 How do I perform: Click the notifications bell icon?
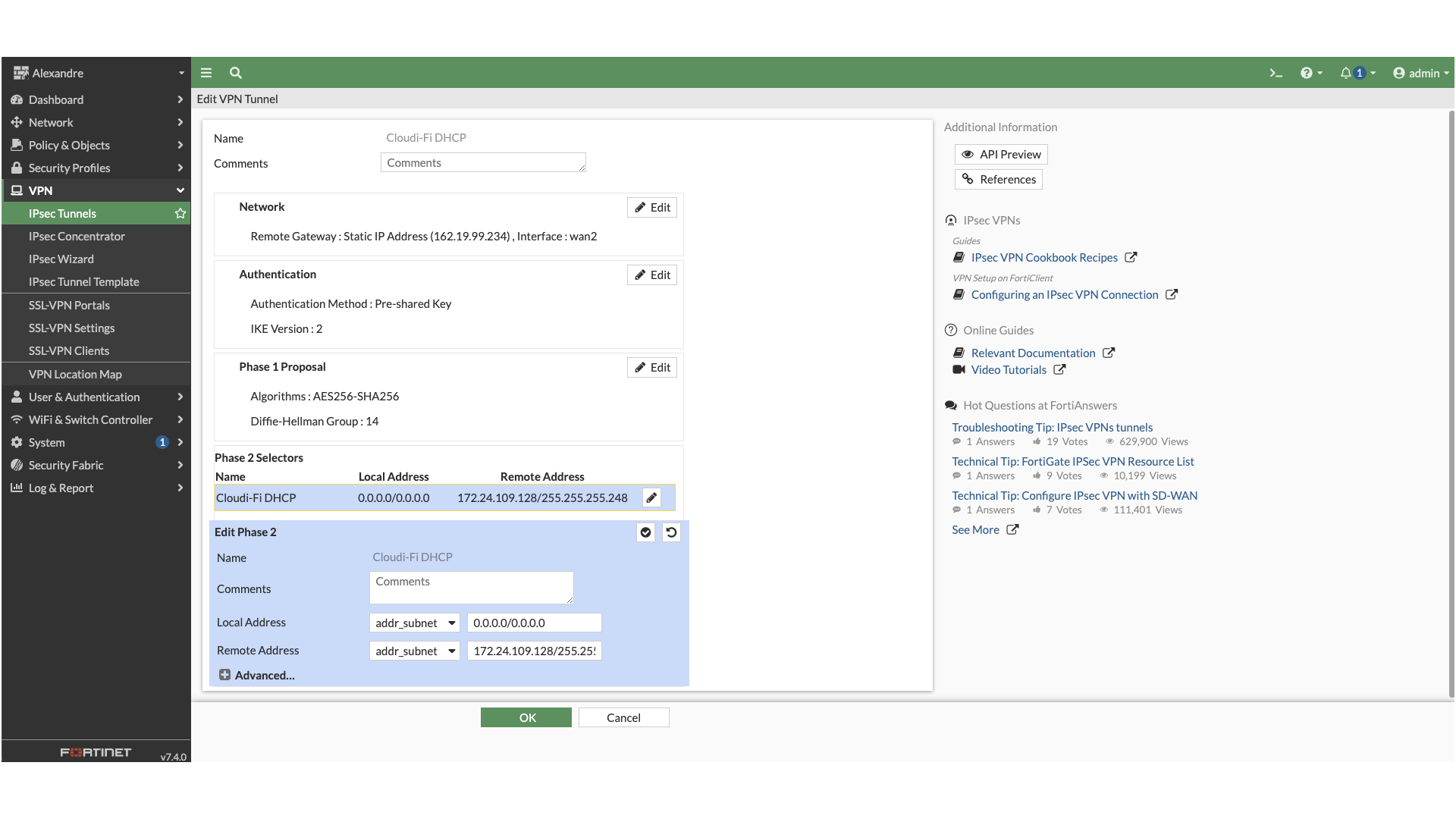pyautogui.click(x=1346, y=73)
